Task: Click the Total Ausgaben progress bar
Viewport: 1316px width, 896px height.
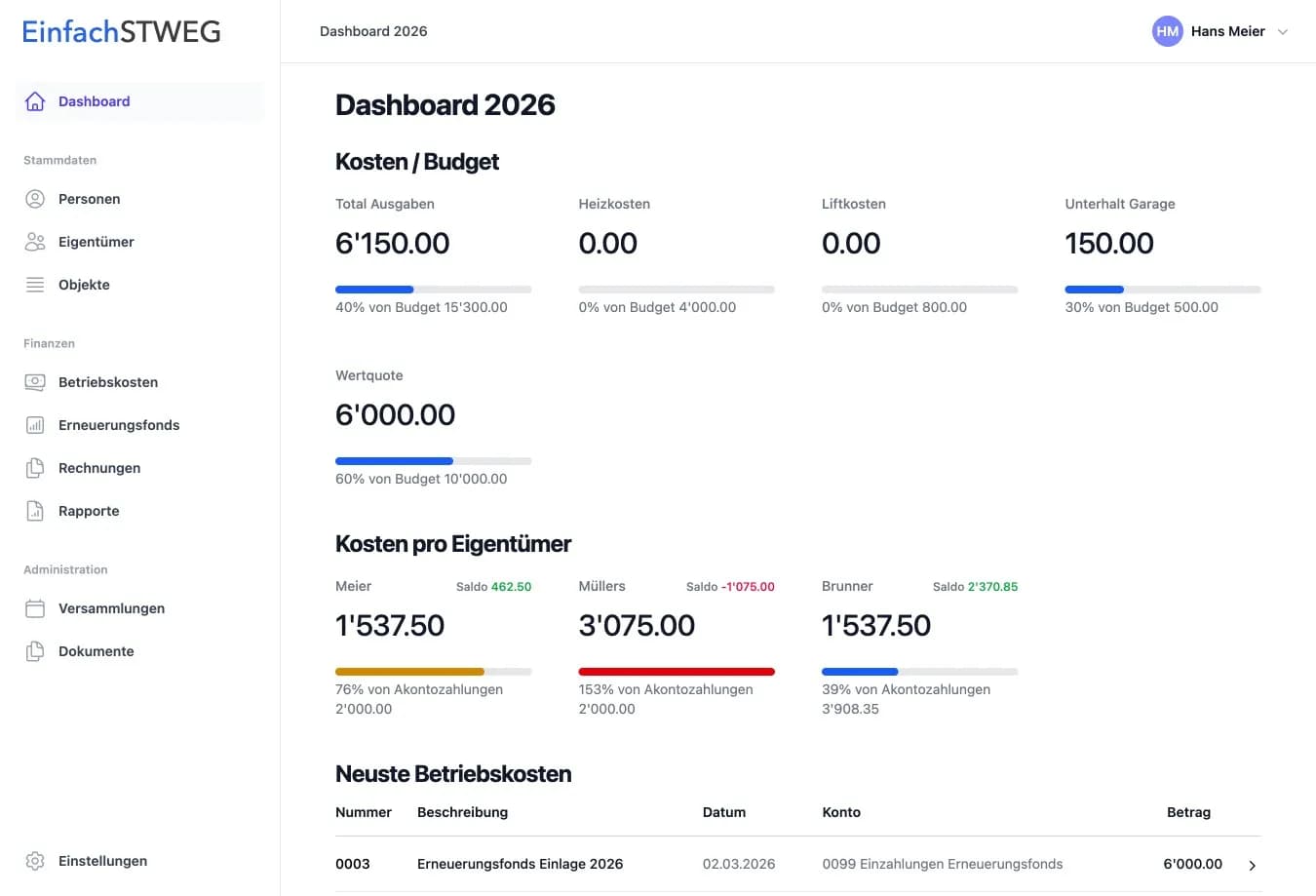Action: pos(433,290)
